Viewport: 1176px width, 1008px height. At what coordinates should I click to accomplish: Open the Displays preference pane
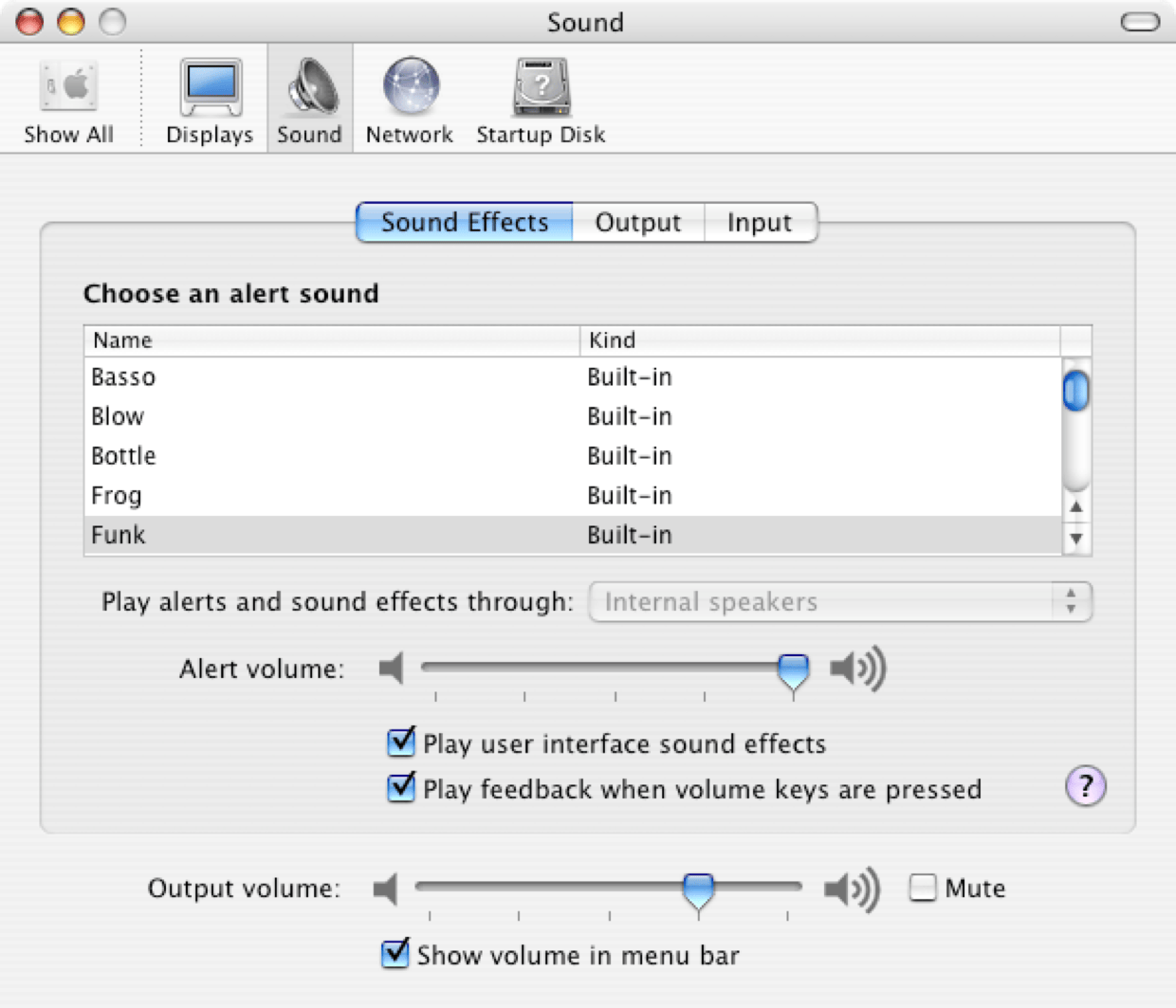[x=210, y=101]
